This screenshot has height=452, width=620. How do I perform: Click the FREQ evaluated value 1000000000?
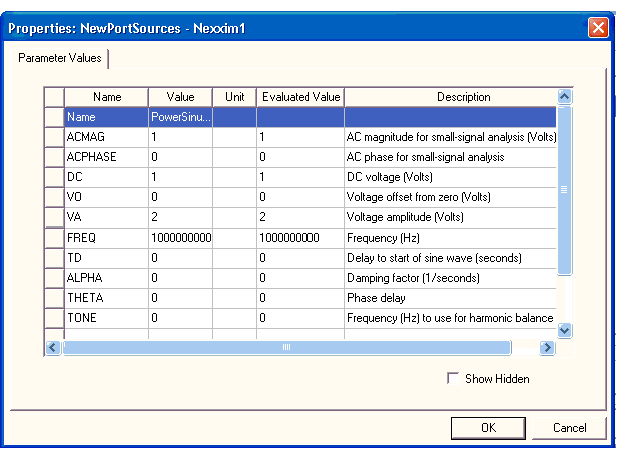[301, 238]
